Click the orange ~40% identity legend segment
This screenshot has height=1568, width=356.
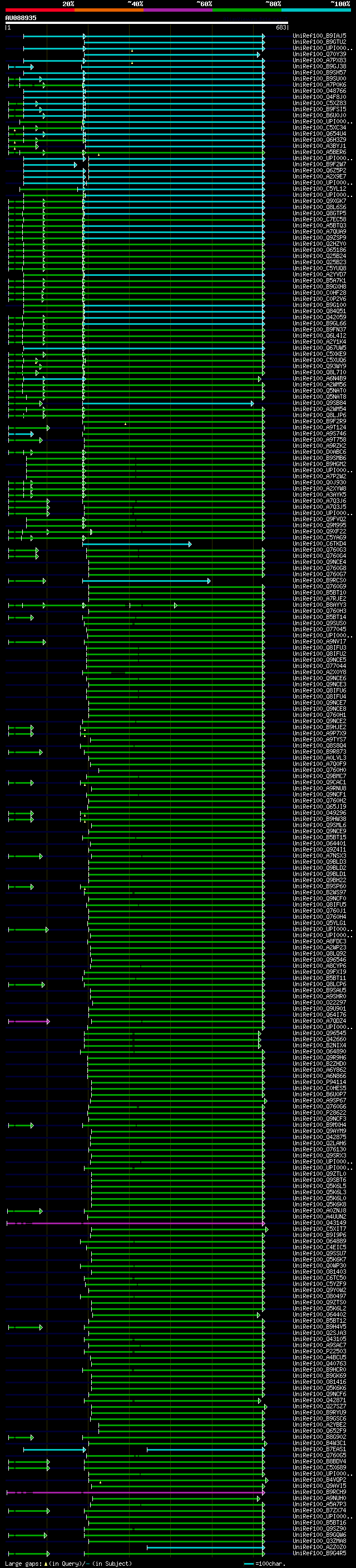pyautogui.click(x=109, y=10)
